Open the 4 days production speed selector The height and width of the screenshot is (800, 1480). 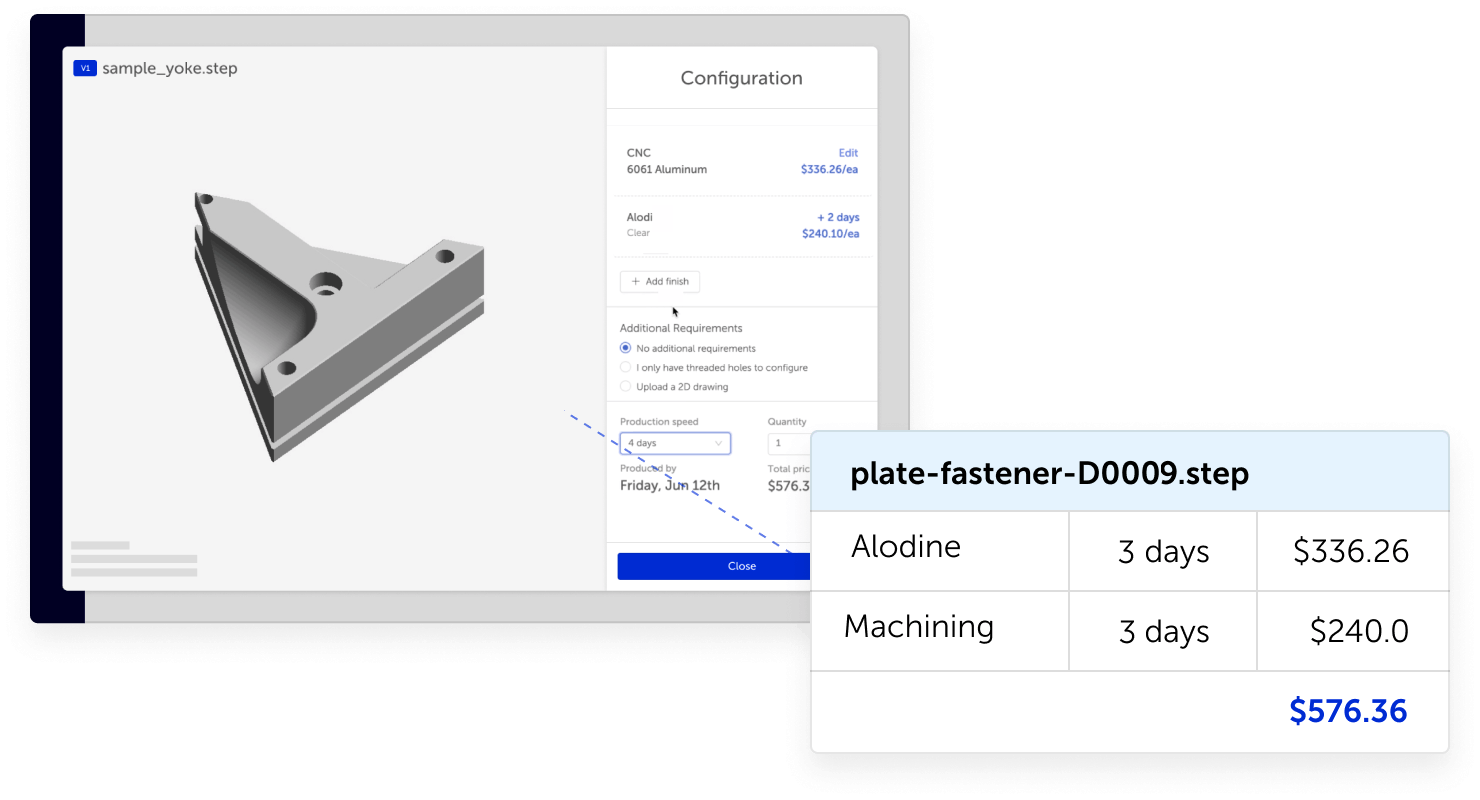675,442
